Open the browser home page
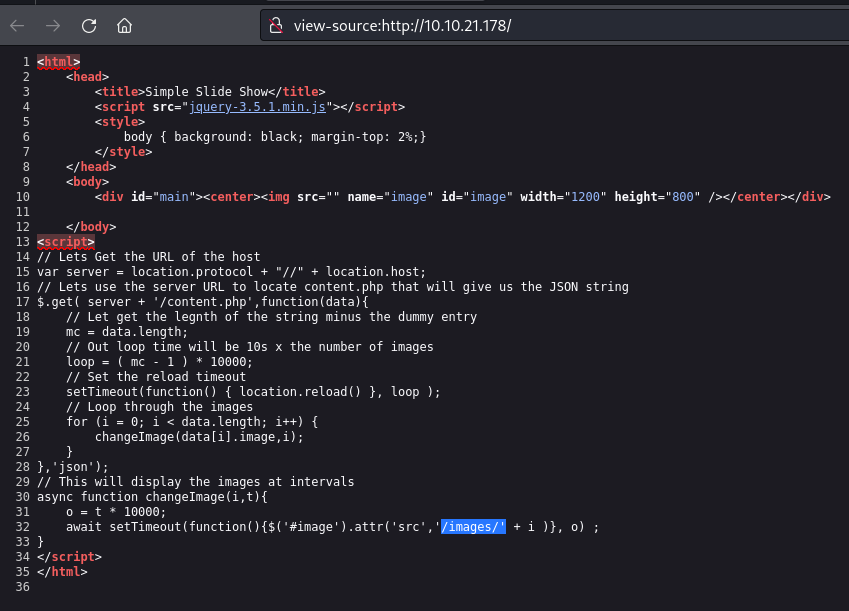Image resolution: width=849 pixels, height=611 pixels. click(124, 25)
